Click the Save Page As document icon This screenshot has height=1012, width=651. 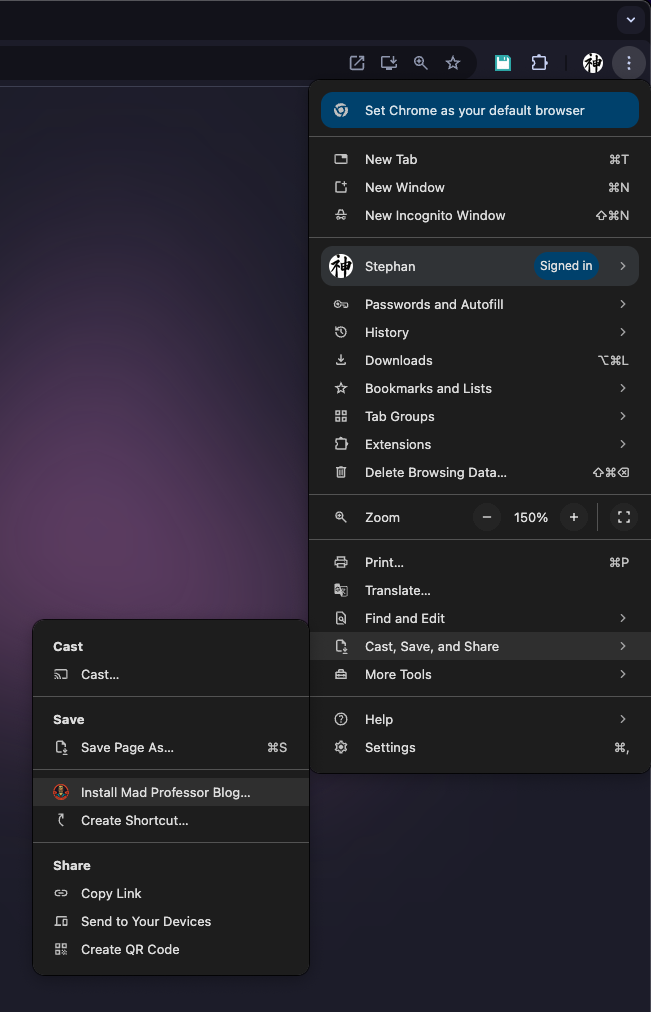61,747
